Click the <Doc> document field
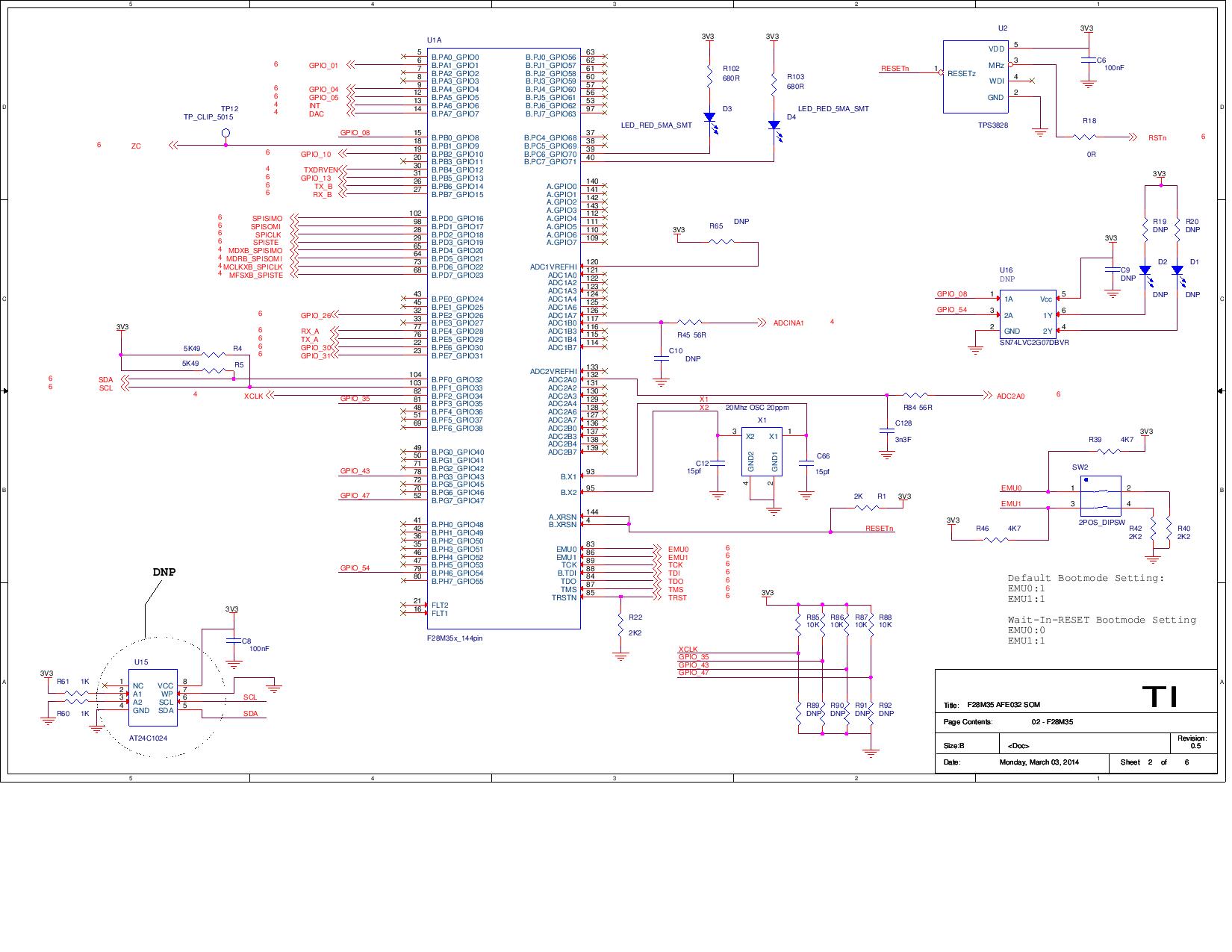The width and height of the screenshot is (1232, 952). pyautogui.click(x=1018, y=744)
